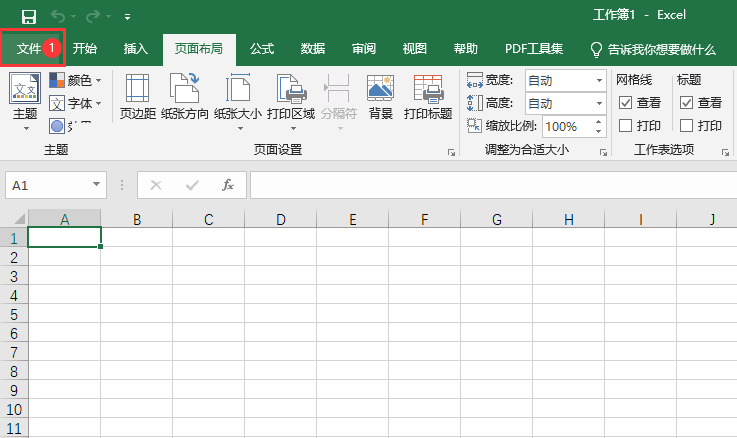Click the Undo arrow icon
The image size is (737, 438).
pos(58,16)
